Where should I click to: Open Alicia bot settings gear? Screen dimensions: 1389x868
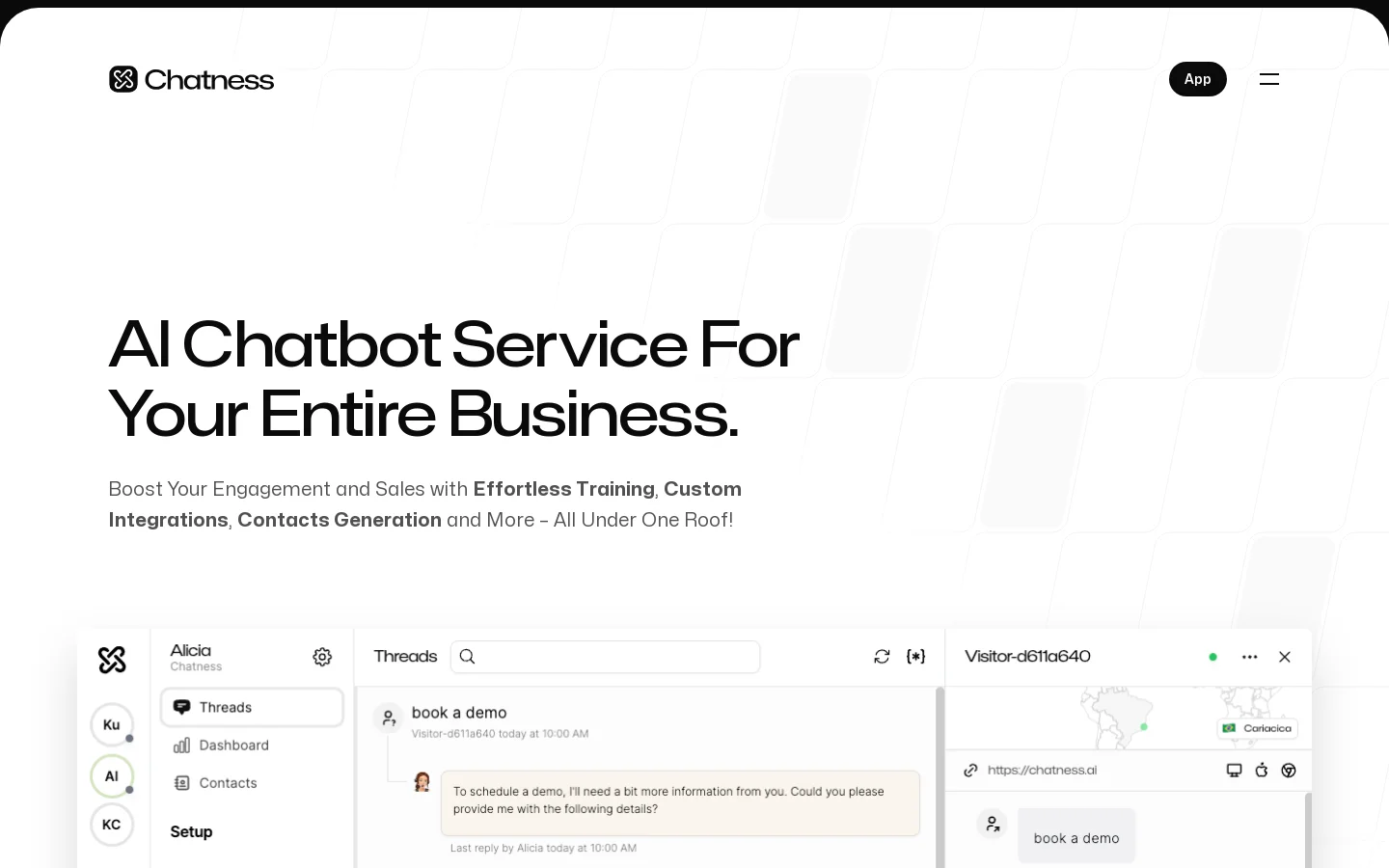click(322, 657)
